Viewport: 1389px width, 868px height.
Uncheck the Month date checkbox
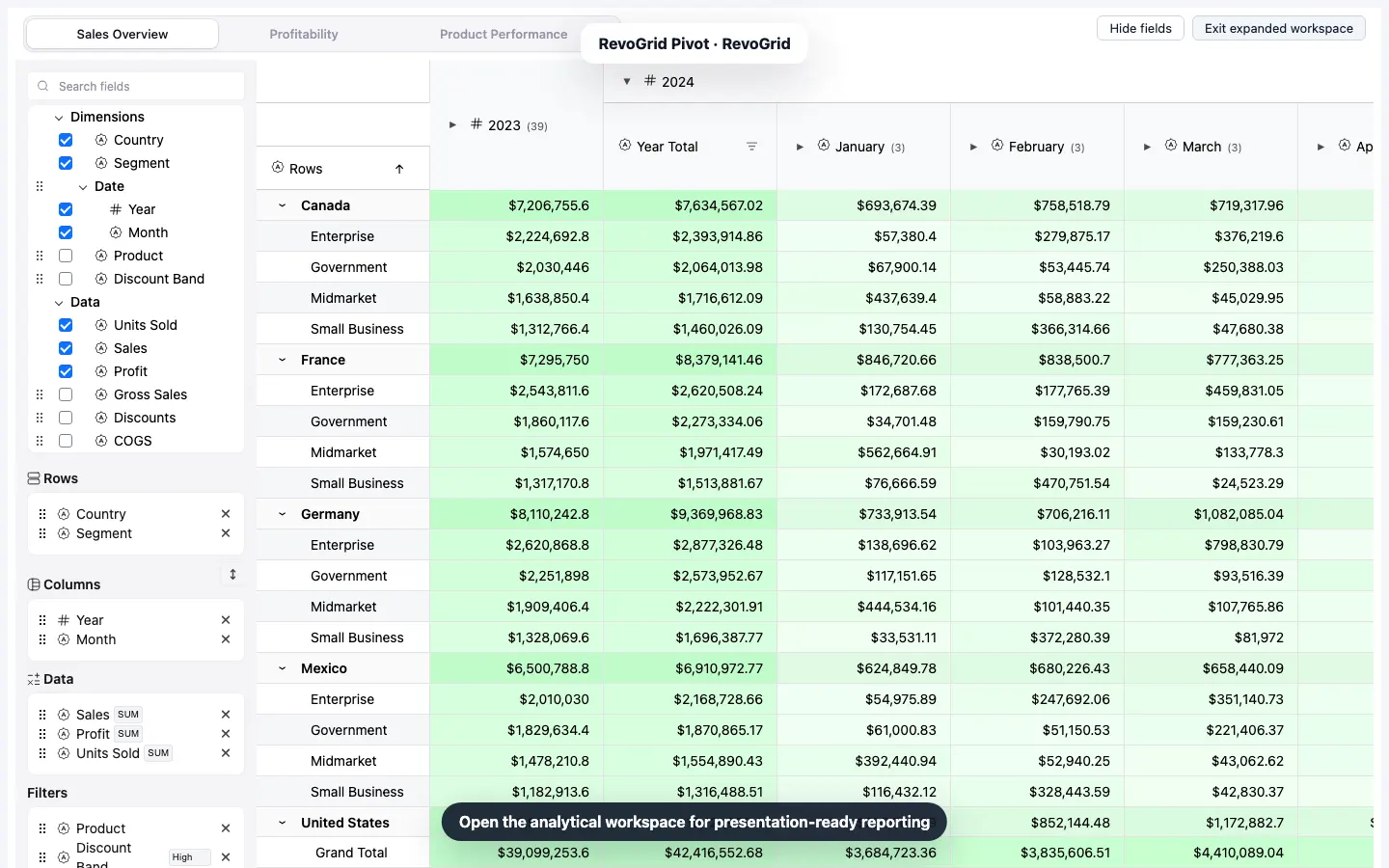pos(66,232)
